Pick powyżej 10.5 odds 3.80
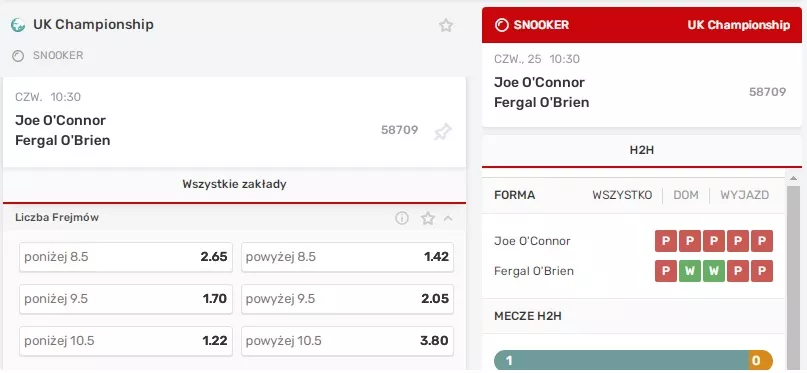This screenshot has height=373, width=807. click(x=347, y=341)
